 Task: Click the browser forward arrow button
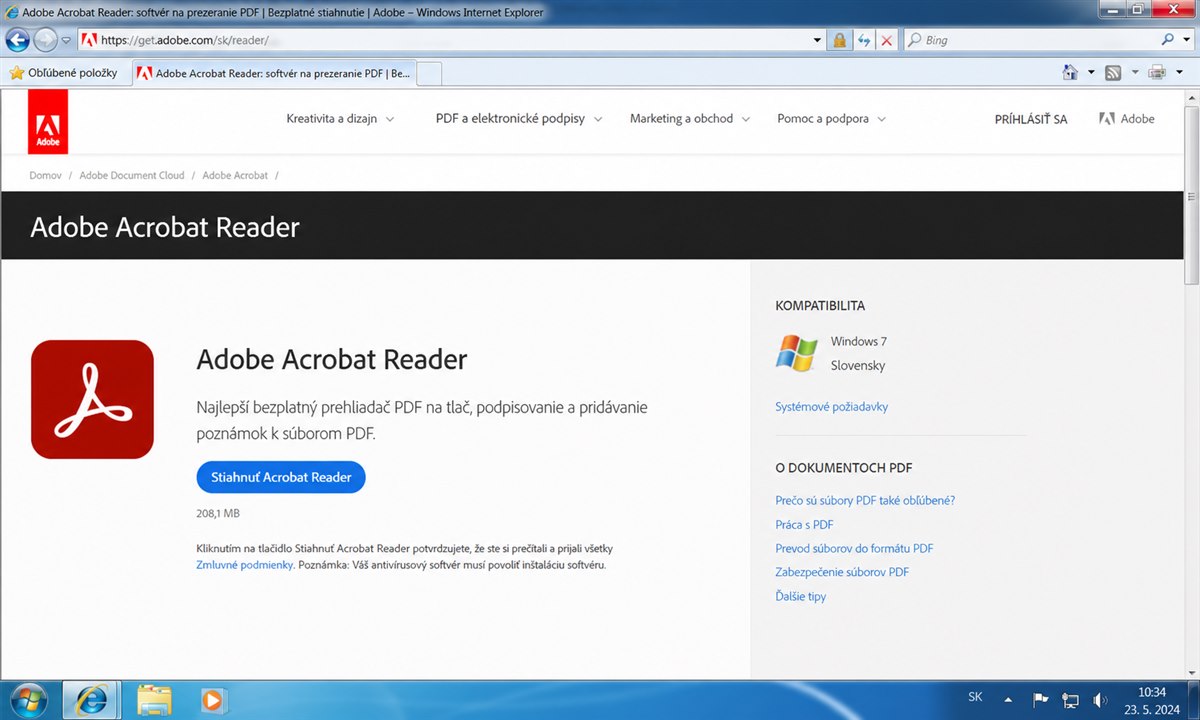(x=45, y=40)
